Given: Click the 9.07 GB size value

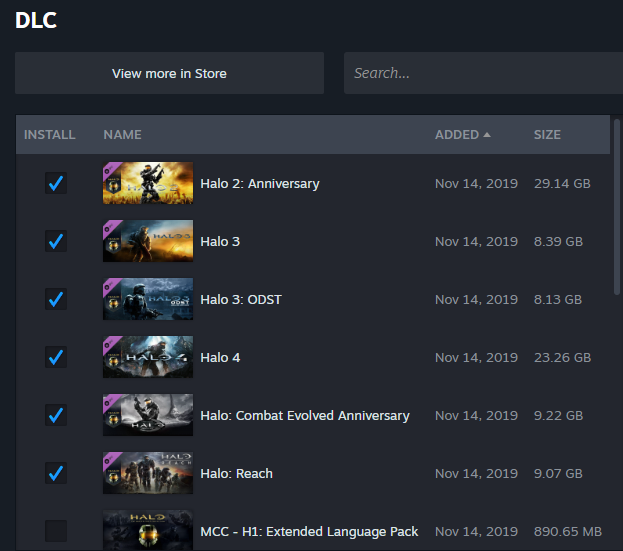Looking at the screenshot, I should pos(558,474).
